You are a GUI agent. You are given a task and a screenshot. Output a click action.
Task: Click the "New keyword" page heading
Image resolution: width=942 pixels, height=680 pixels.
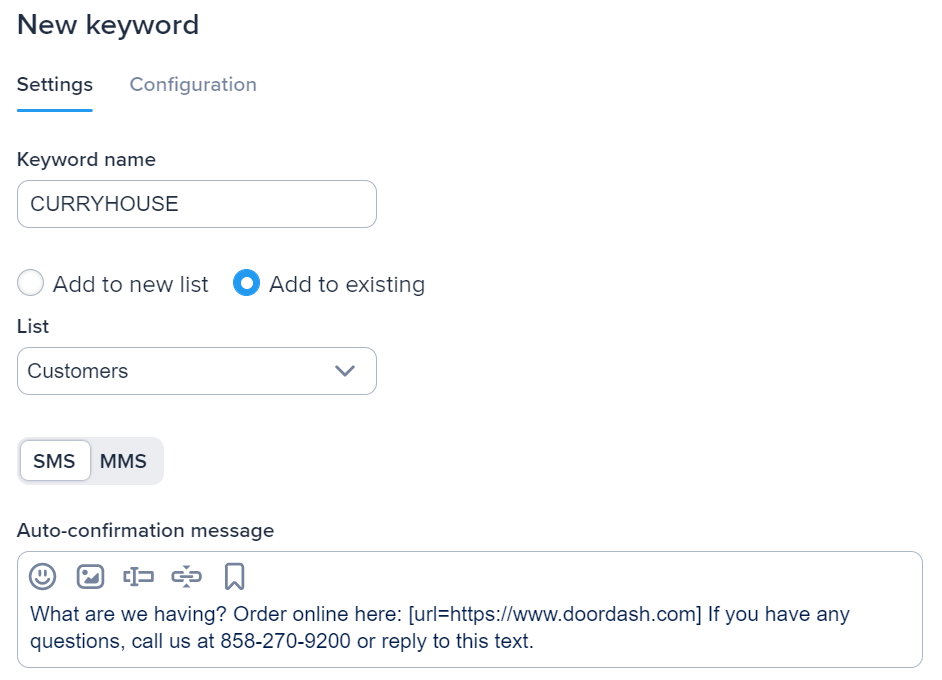click(x=108, y=25)
